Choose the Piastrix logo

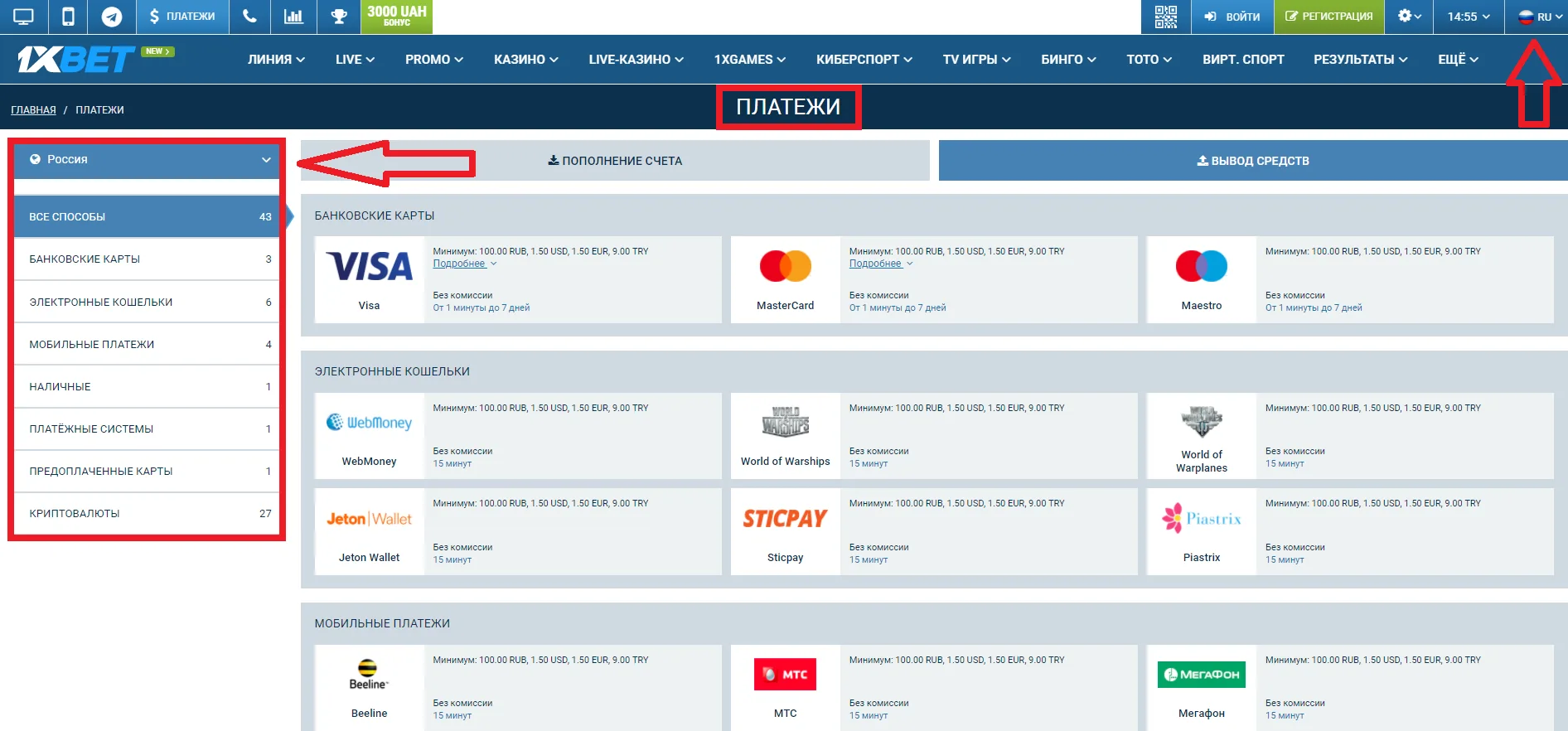1202,519
